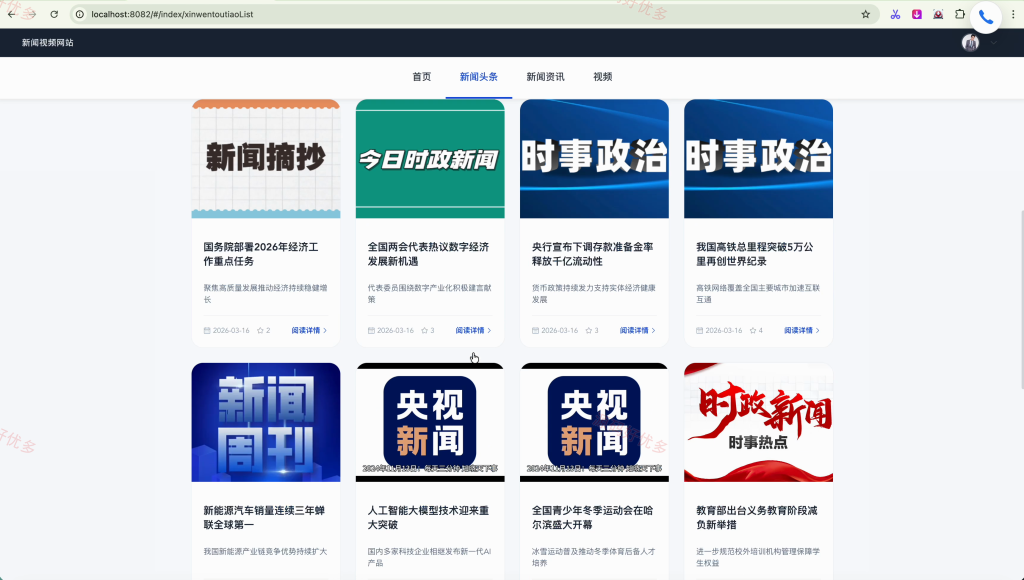Image resolution: width=1024 pixels, height=580 pixels.
Task: Click calendar icon on 全国两会代表 card
Action: (372, 330)
